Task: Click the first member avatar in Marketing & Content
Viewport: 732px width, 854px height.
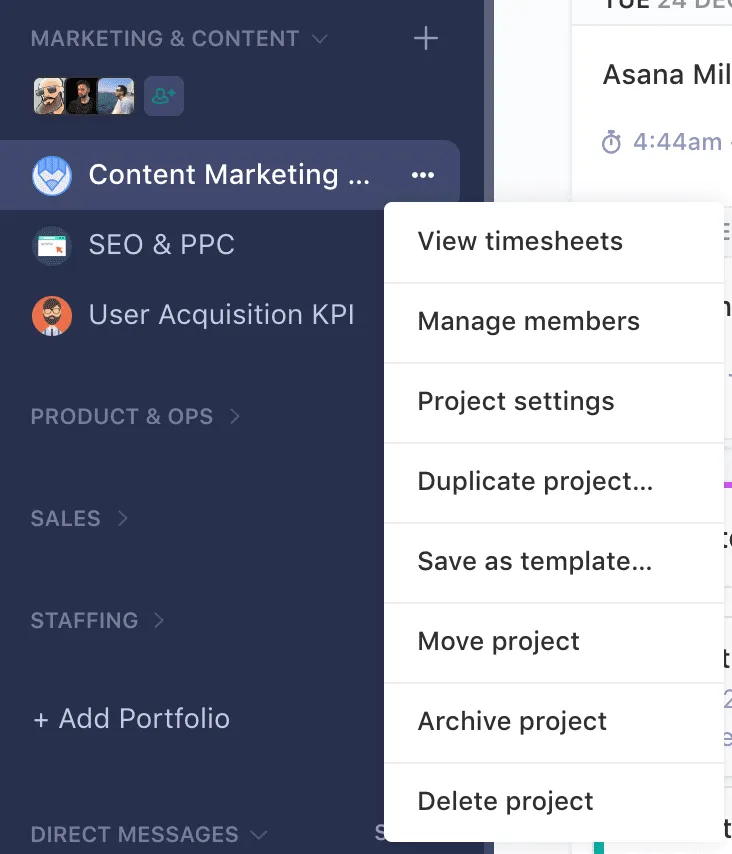Action: point(50,96)
